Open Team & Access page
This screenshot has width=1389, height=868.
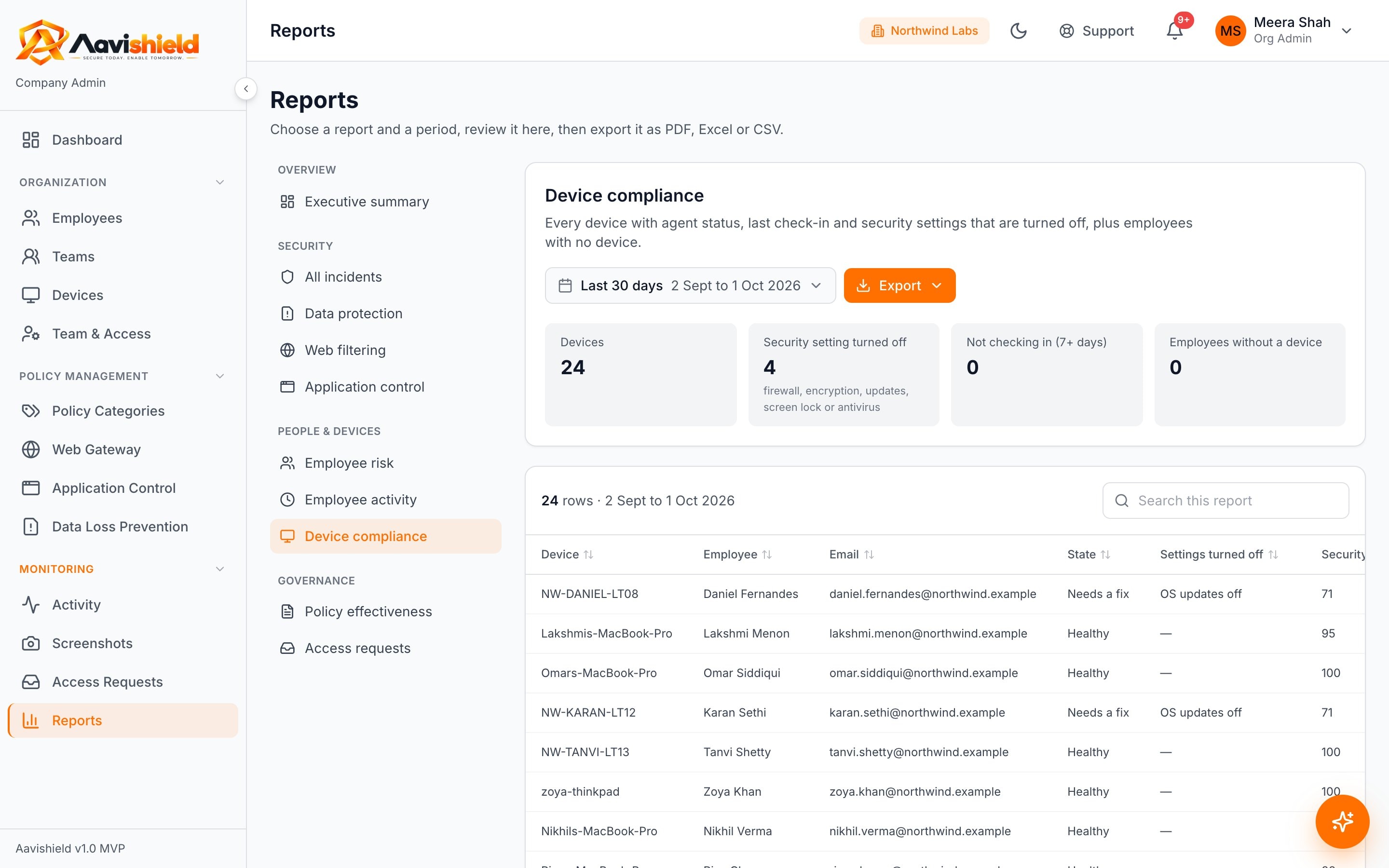[123, 334]
